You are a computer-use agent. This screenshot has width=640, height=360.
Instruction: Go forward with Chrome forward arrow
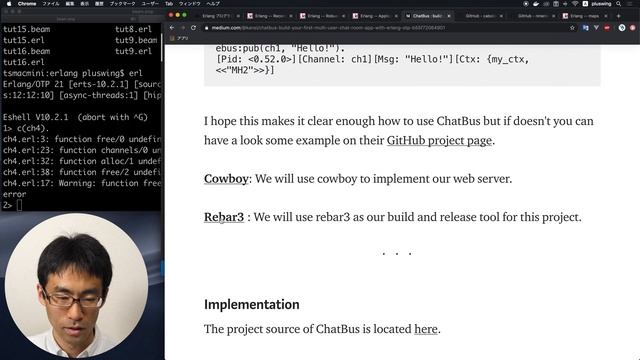(x=182, y=28)
